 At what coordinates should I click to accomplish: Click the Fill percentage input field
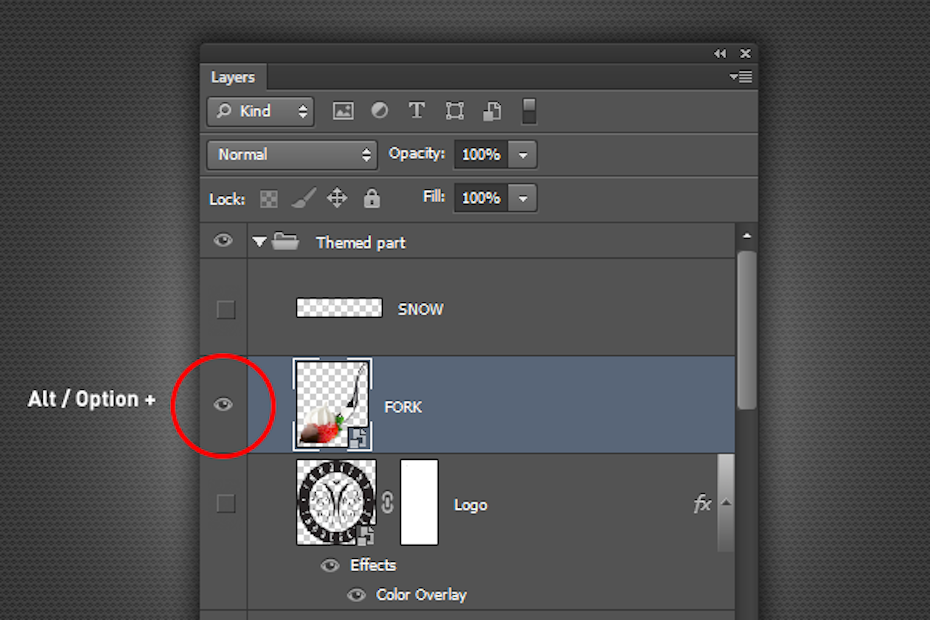pyautogui.click(x=481, y=198)
